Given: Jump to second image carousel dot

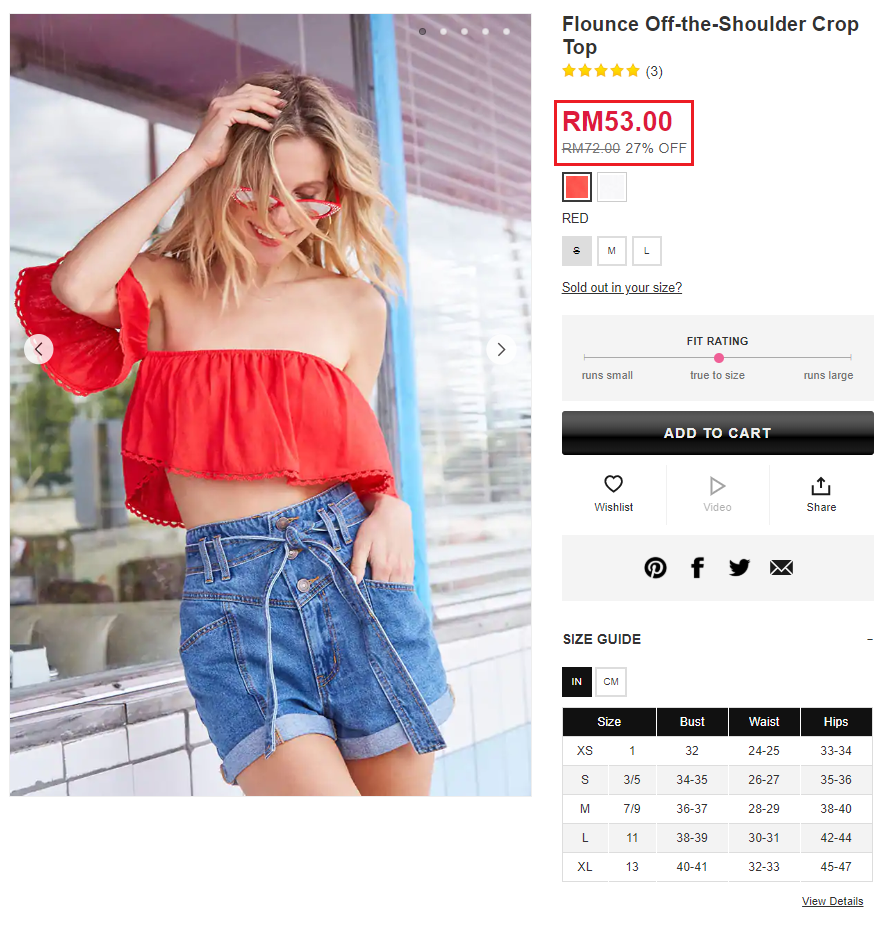Looking at the screenshot, I should click(x=444, y=31).
